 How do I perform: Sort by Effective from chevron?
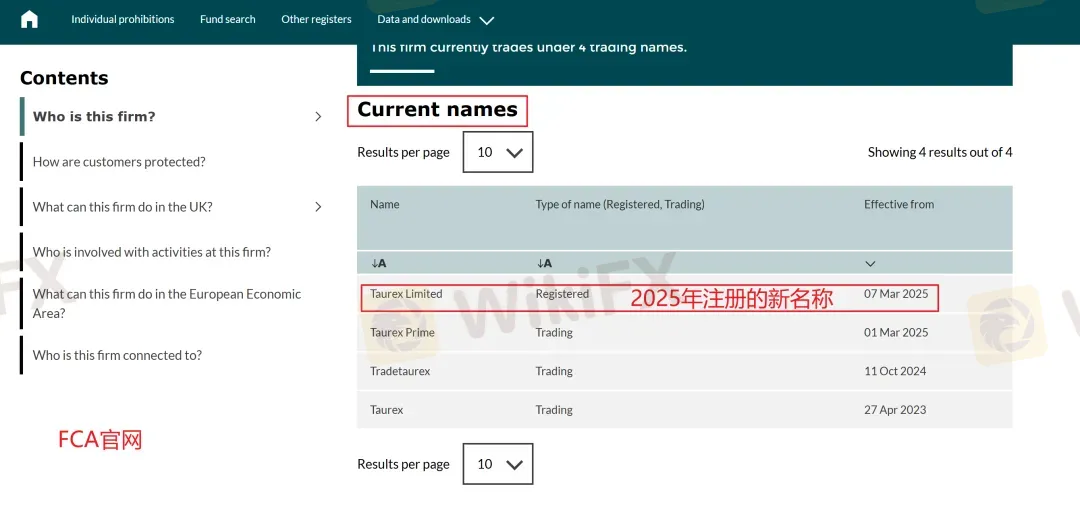coord(870,263)
